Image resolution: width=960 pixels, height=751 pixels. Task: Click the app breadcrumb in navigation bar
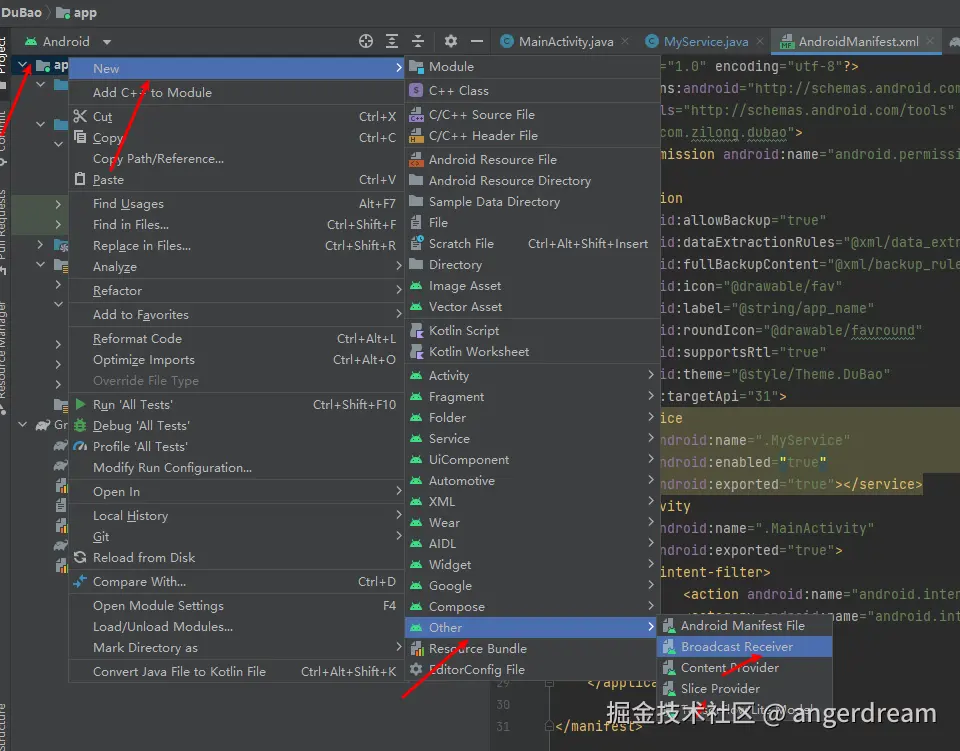[77, 12]
